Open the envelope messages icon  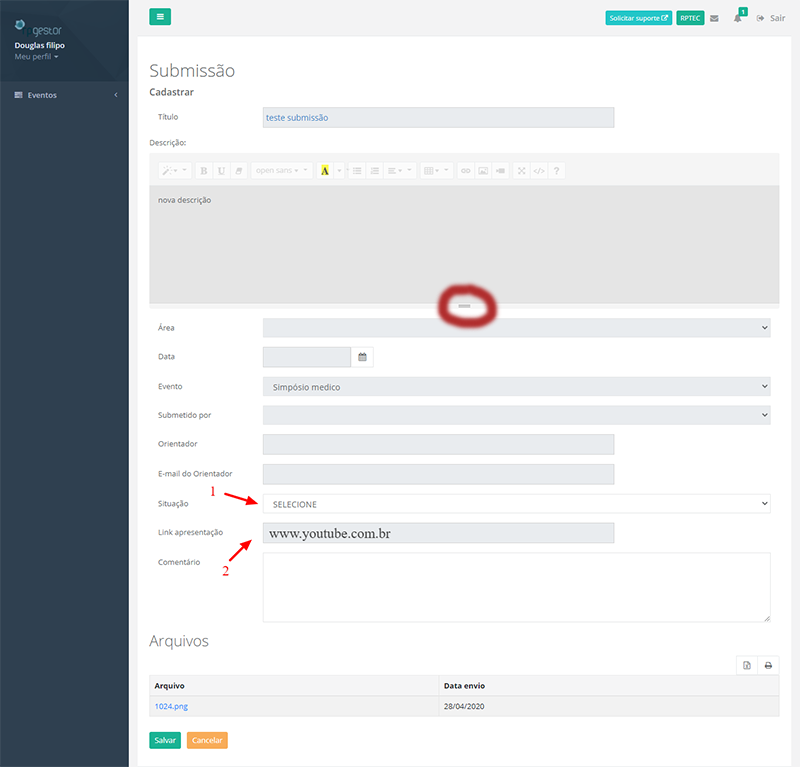(x=714, y=18)
